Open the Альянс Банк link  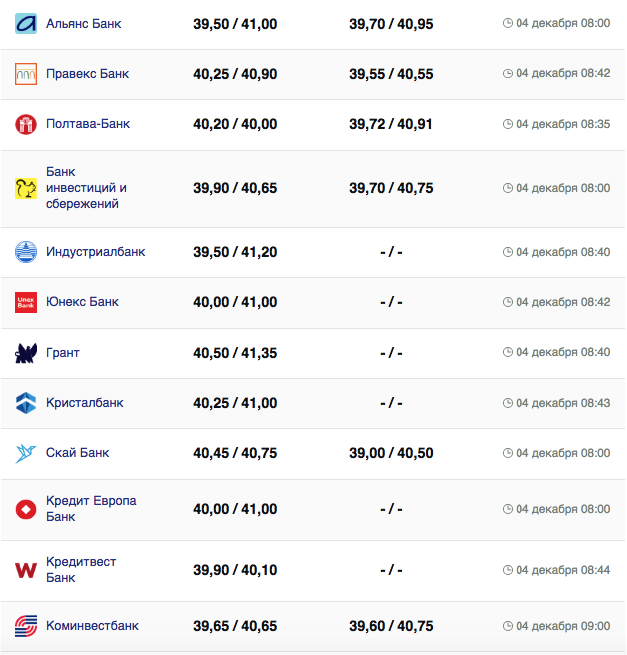84,23
